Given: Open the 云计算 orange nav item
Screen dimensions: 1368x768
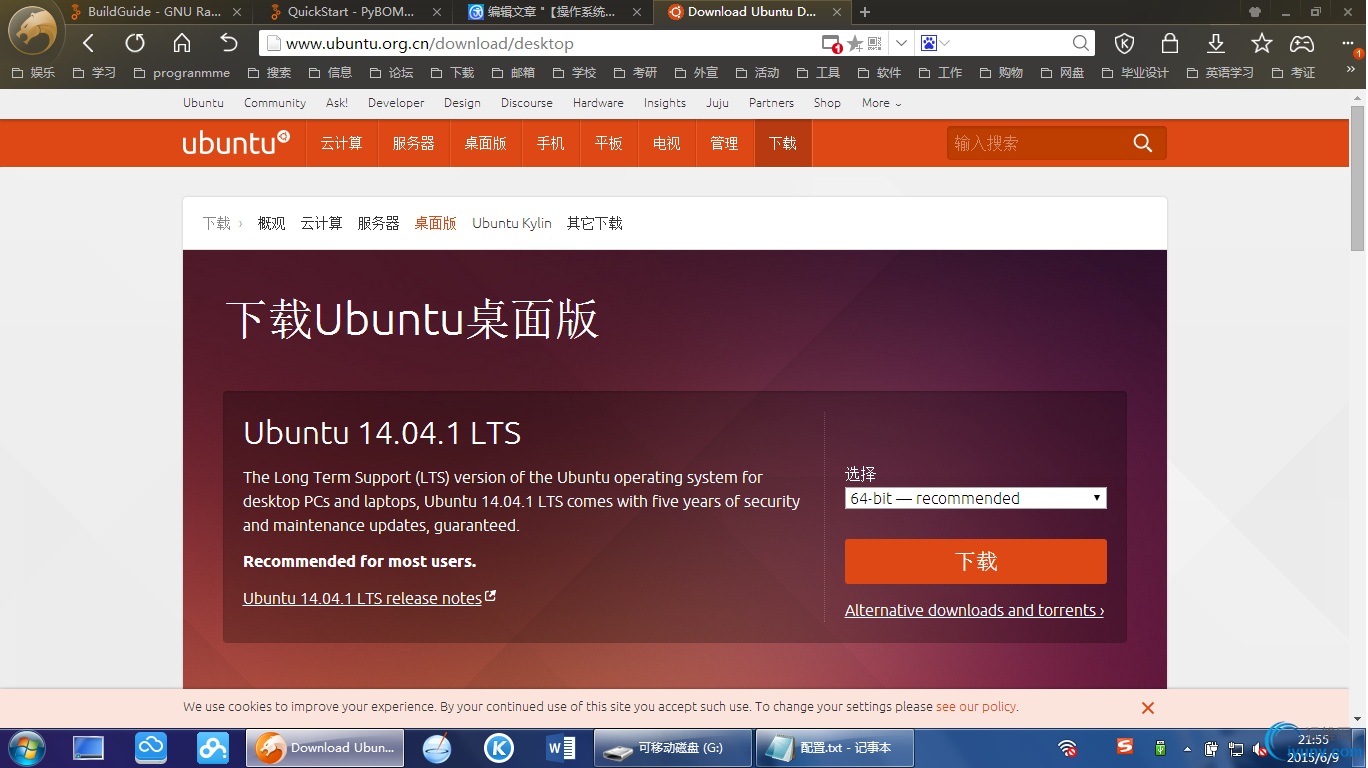Looking at the screenshot, I should (341, 143).
